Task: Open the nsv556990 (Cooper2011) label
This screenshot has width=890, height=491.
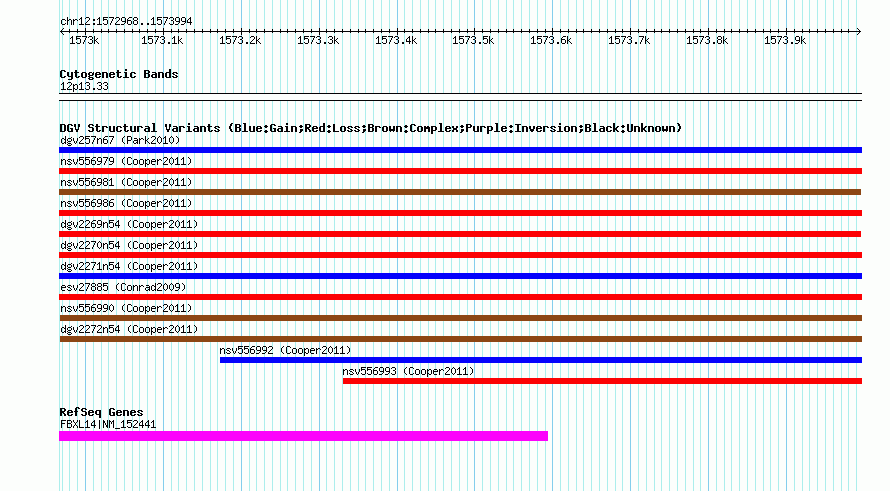Action: (126, 308)
